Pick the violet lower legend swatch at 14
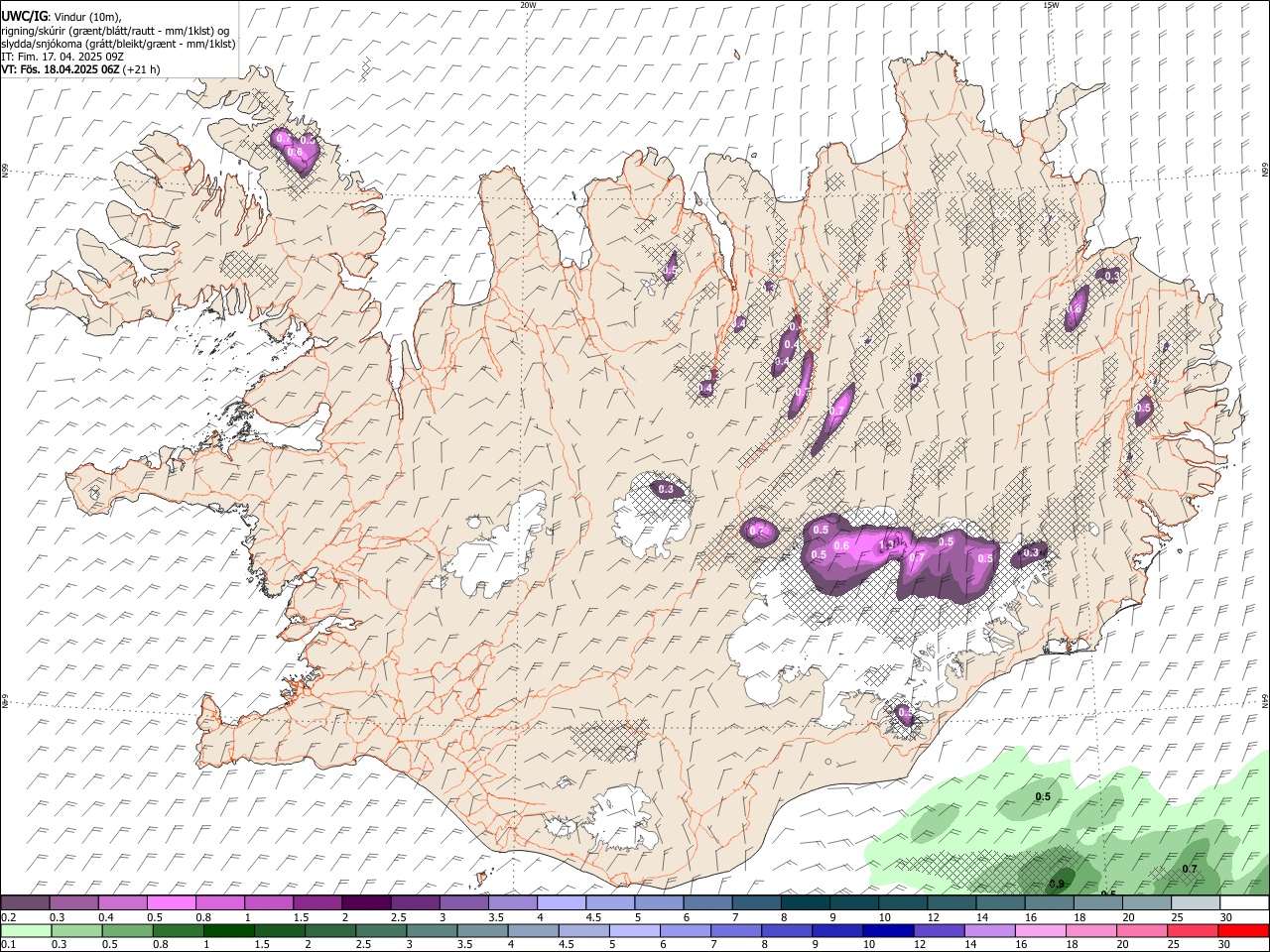This screenshot has width=1270, height=952. coord(988,931)
